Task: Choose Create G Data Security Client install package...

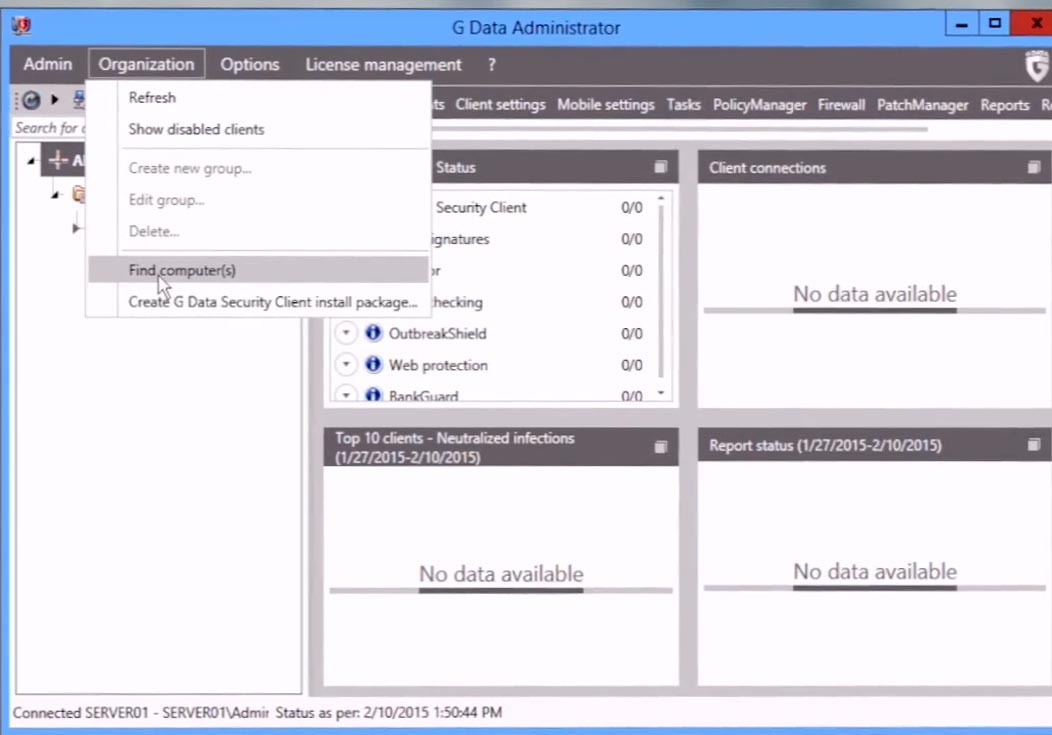Action: (x=258, y=302)
